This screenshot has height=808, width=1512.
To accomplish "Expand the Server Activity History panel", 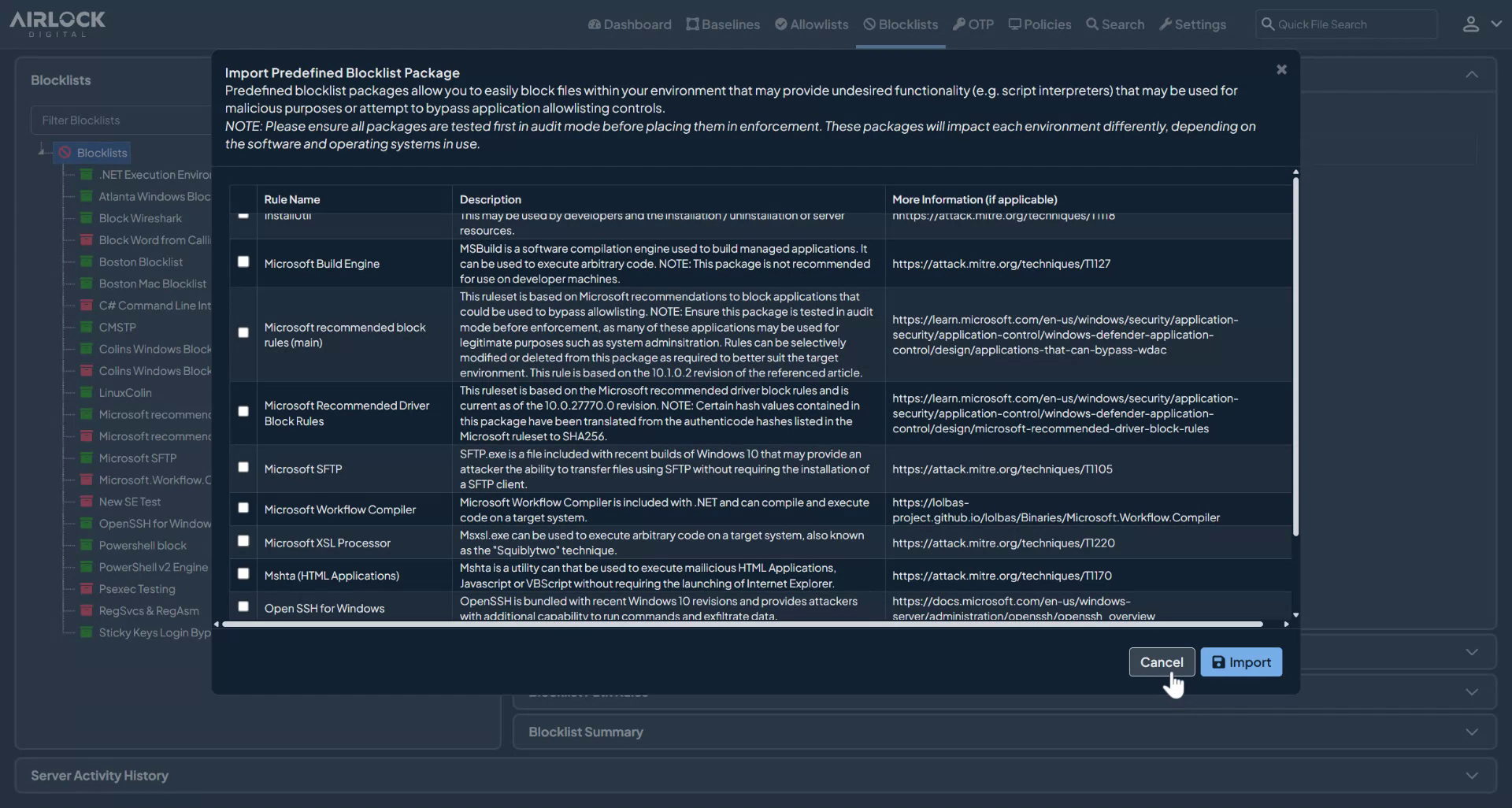I will [1473, 775].
